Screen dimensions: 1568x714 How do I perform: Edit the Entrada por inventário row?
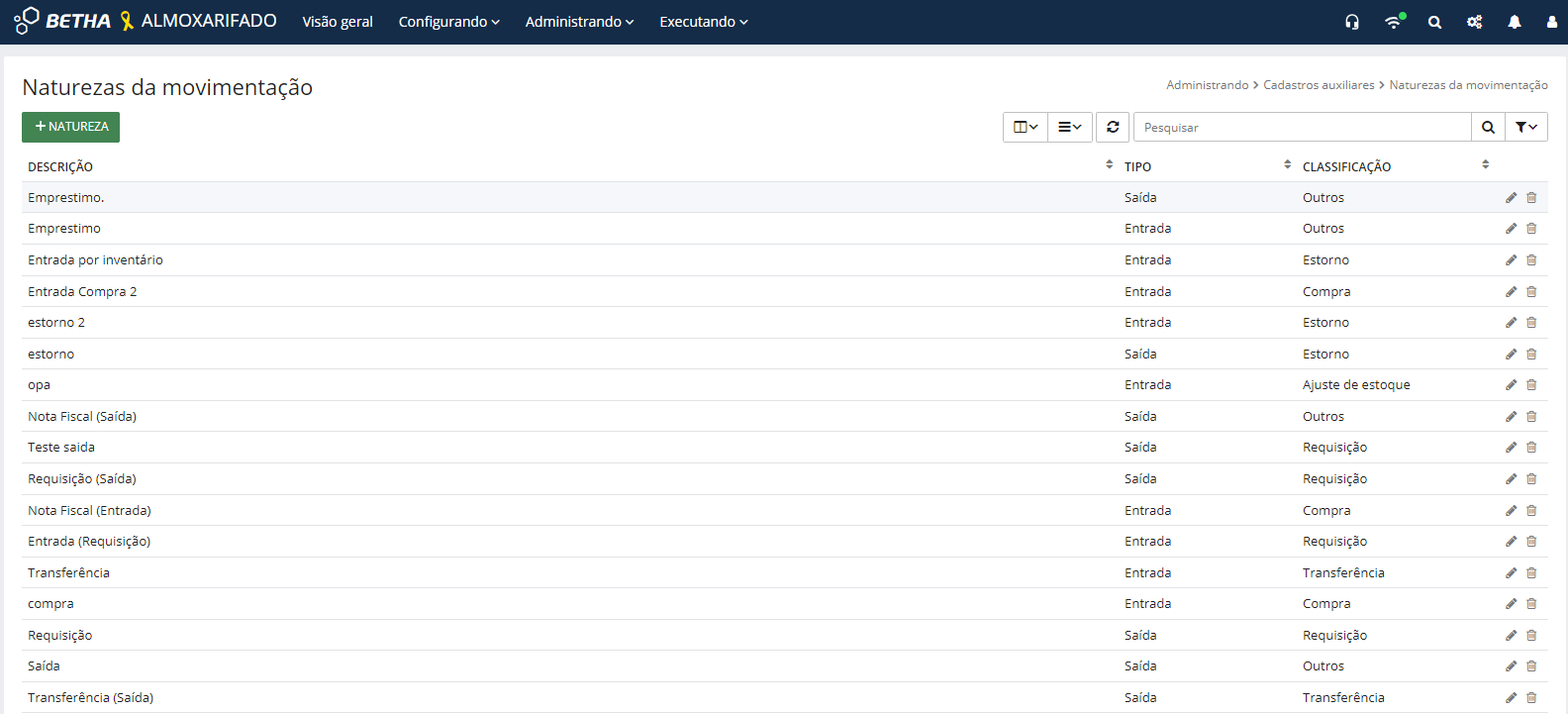[x=1512, y=260]
